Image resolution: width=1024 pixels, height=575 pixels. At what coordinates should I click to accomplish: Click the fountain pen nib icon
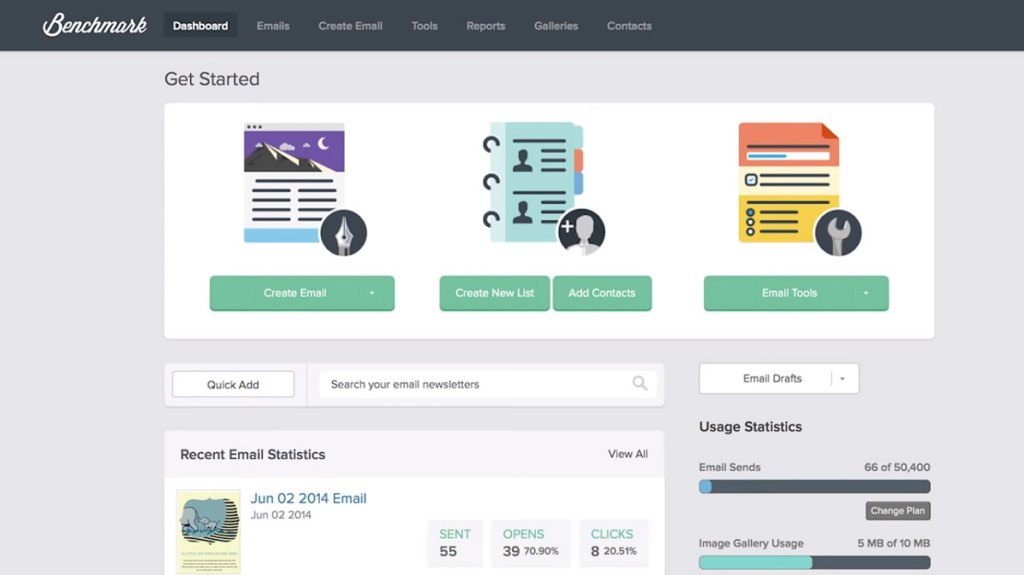344,233
